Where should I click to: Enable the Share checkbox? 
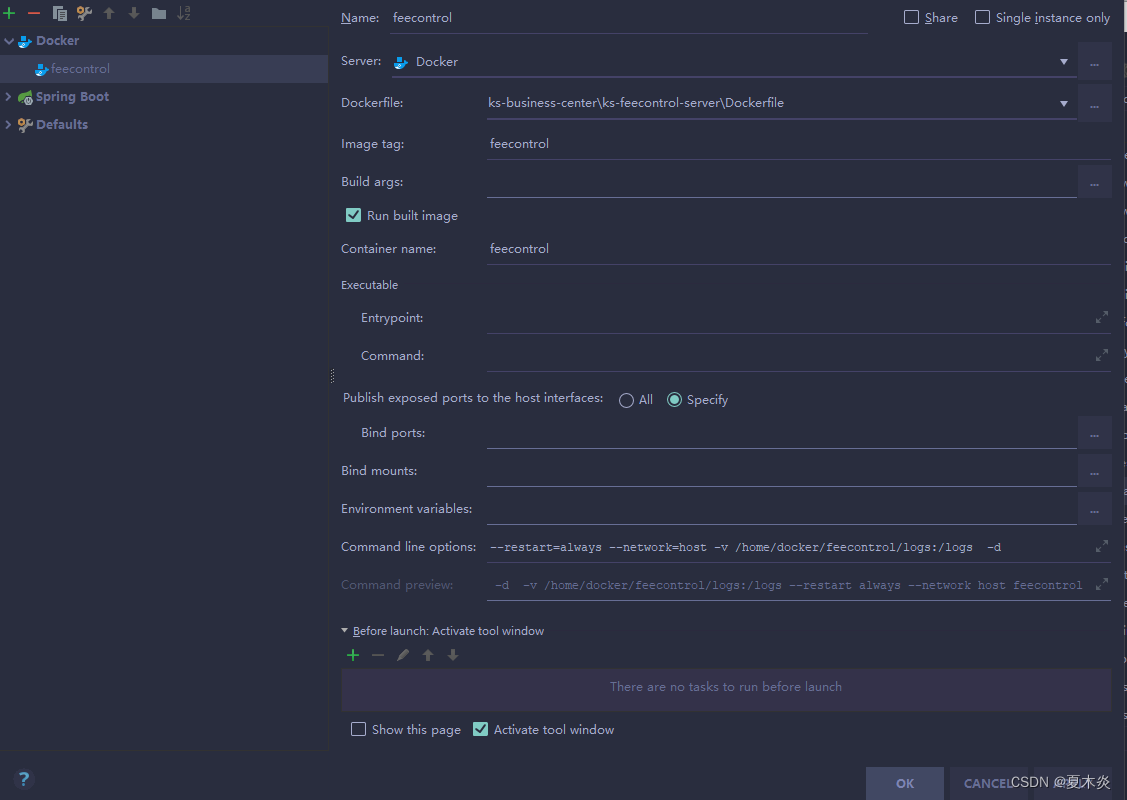[911, 17]
